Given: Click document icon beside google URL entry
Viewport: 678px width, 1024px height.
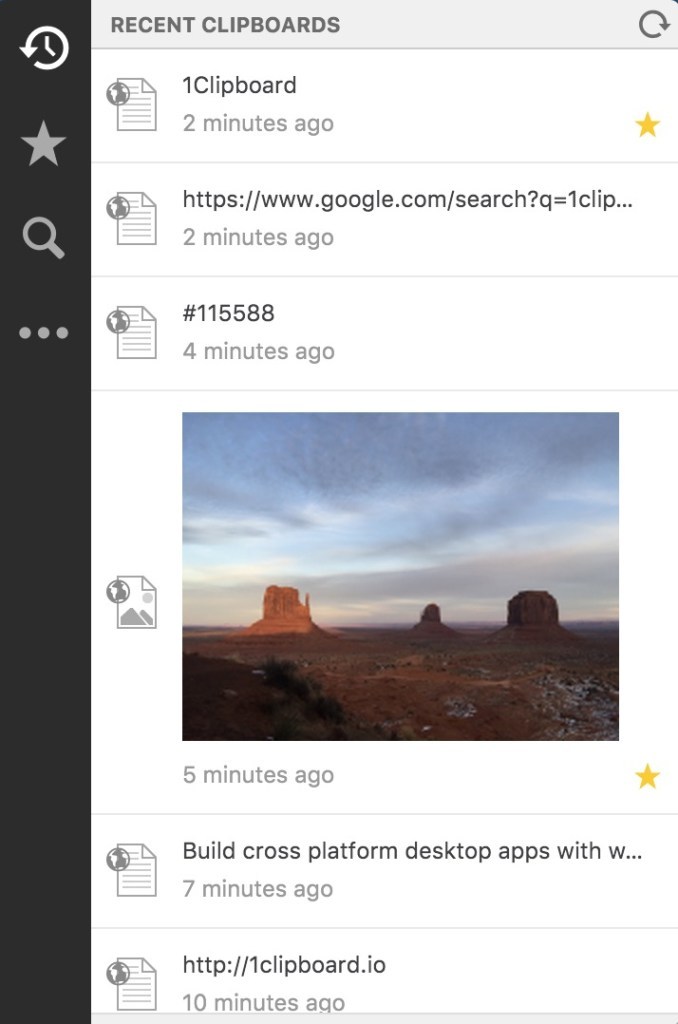Looking at the screenshot, I should coord(131,218).
